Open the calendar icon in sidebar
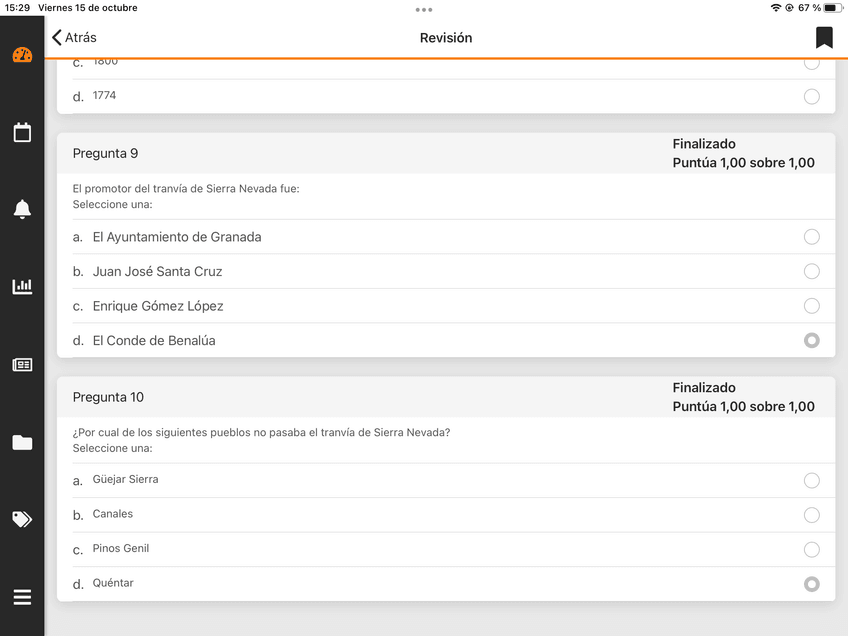The image size is (848, 636). coord(22,132)
